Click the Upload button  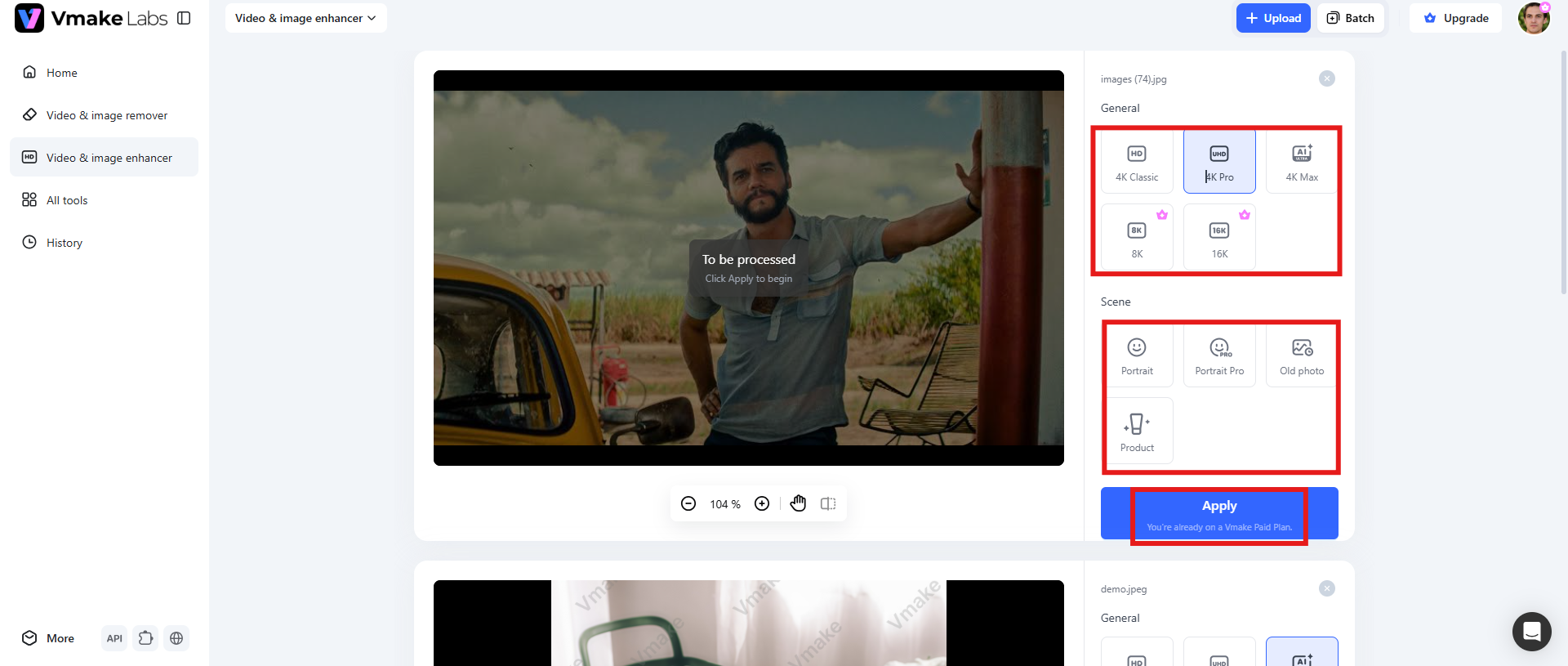tap(1273, 18)
